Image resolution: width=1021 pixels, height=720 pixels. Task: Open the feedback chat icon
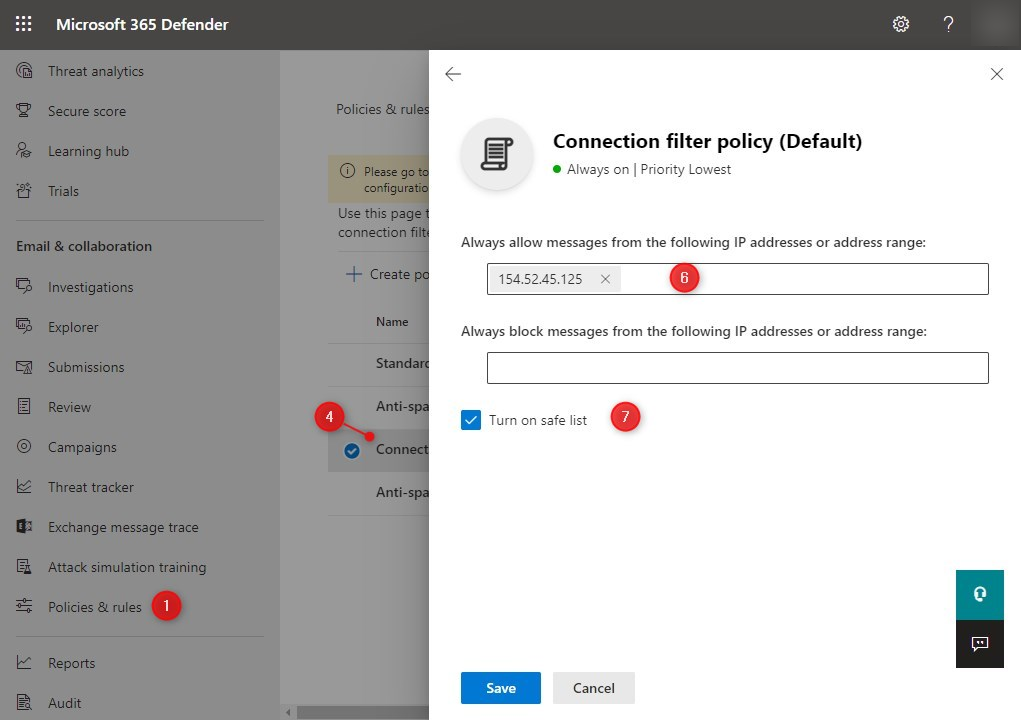980,644
